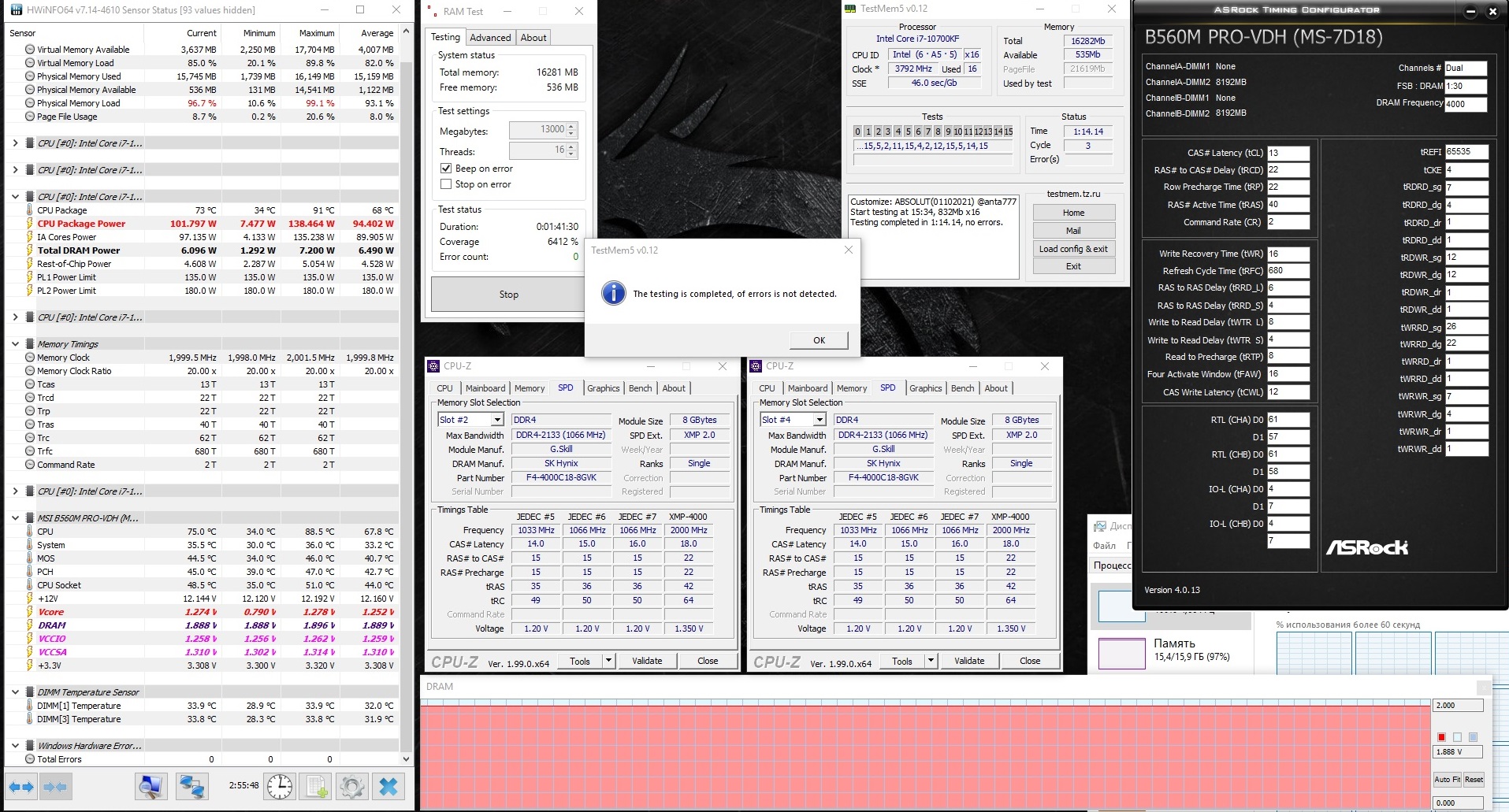Open HWiNFO settings gear icon

click(x=352, y=786)
